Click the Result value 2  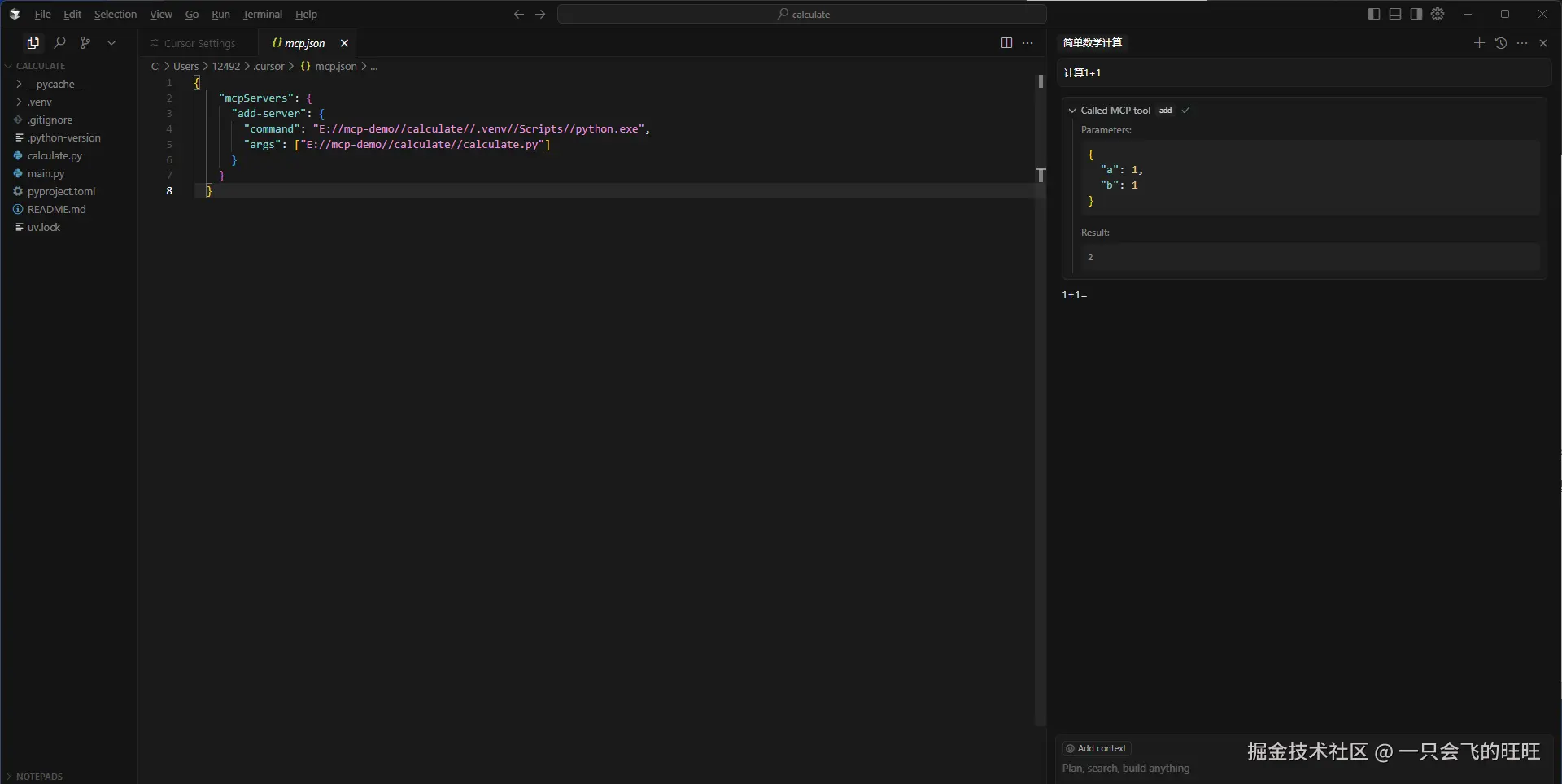1090,257
